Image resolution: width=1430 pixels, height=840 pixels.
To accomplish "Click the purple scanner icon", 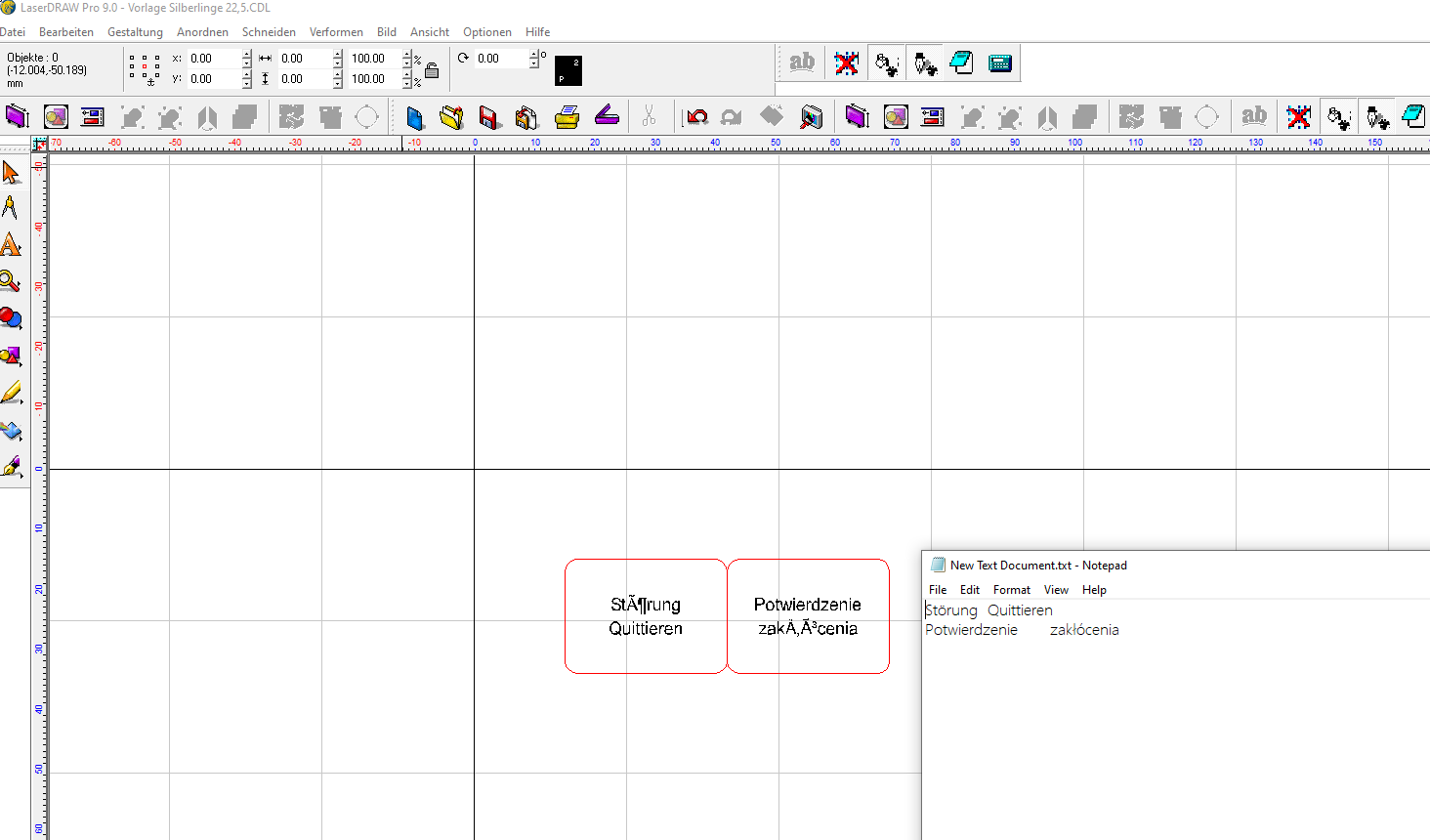I will [x=607, y=117].
